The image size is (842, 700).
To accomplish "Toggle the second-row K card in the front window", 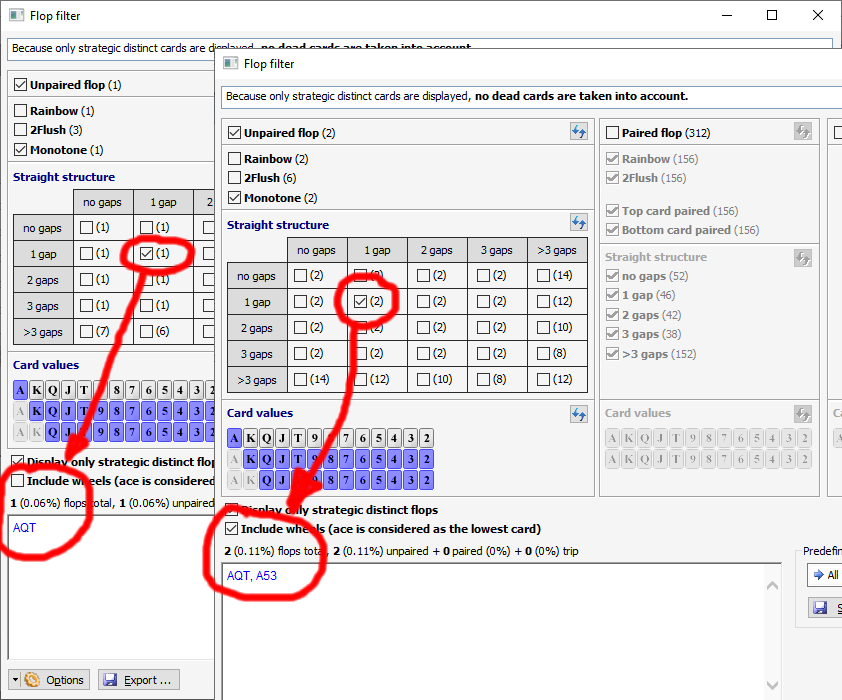I will click(x=250, y=459).
